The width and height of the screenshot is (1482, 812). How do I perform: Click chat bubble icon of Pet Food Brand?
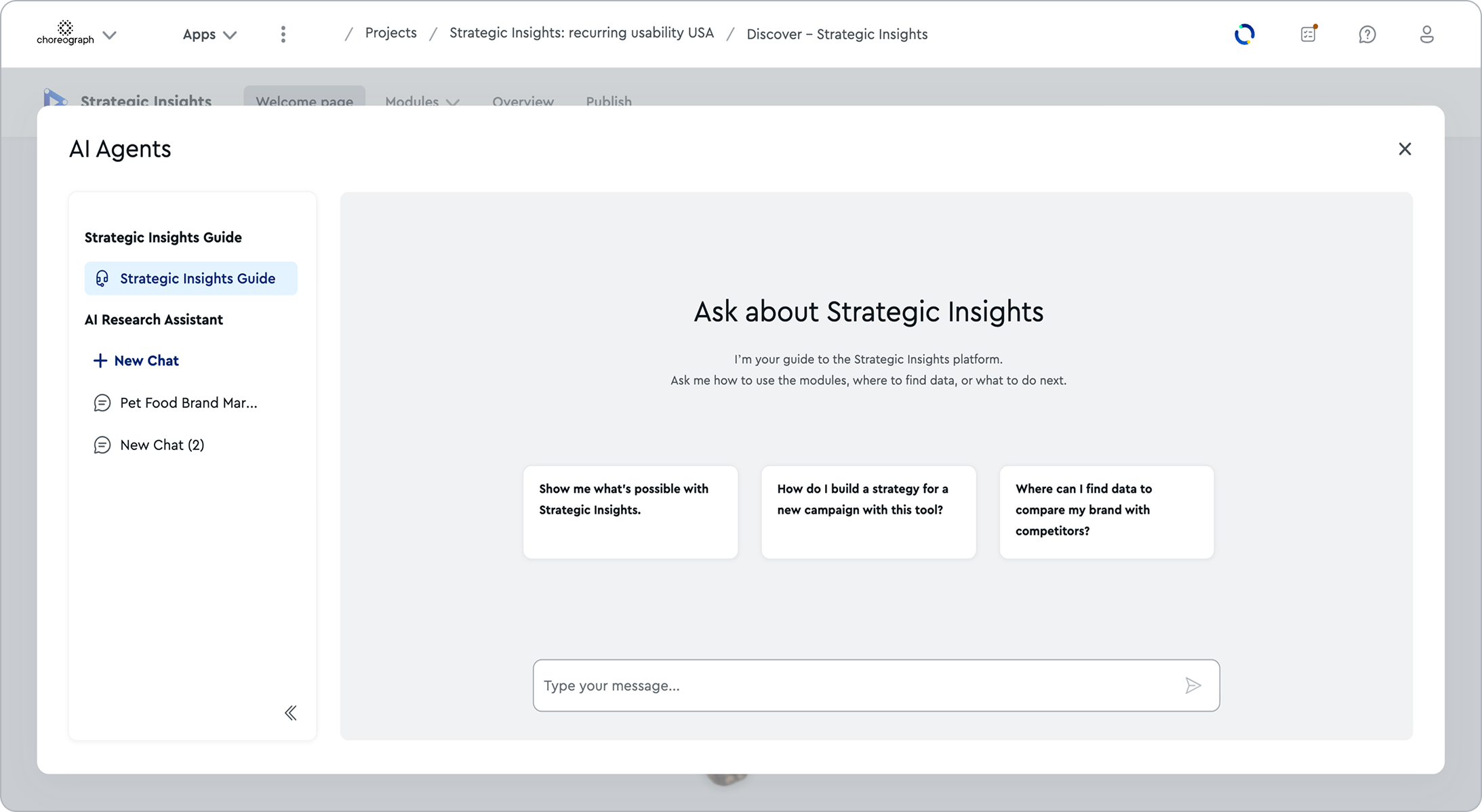(x=102, y=403)
